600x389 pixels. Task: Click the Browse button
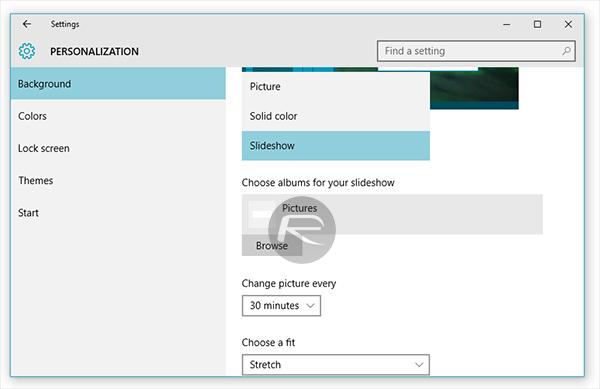point(272,245)
